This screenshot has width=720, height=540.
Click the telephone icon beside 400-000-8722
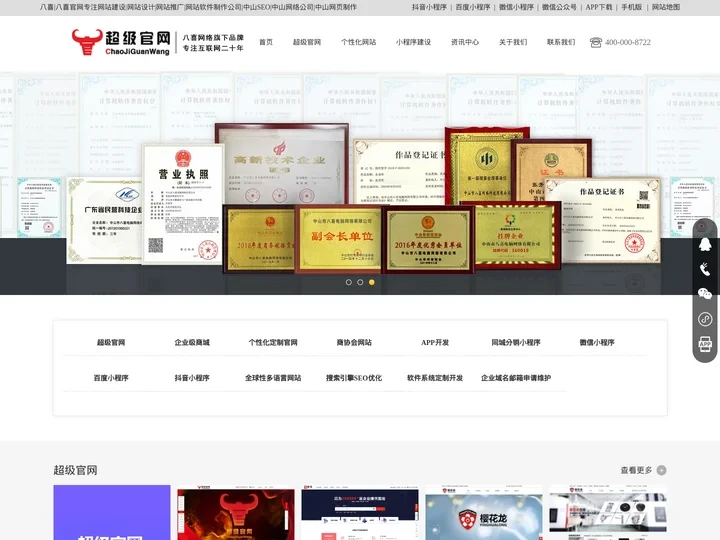[x=596, y=42]
